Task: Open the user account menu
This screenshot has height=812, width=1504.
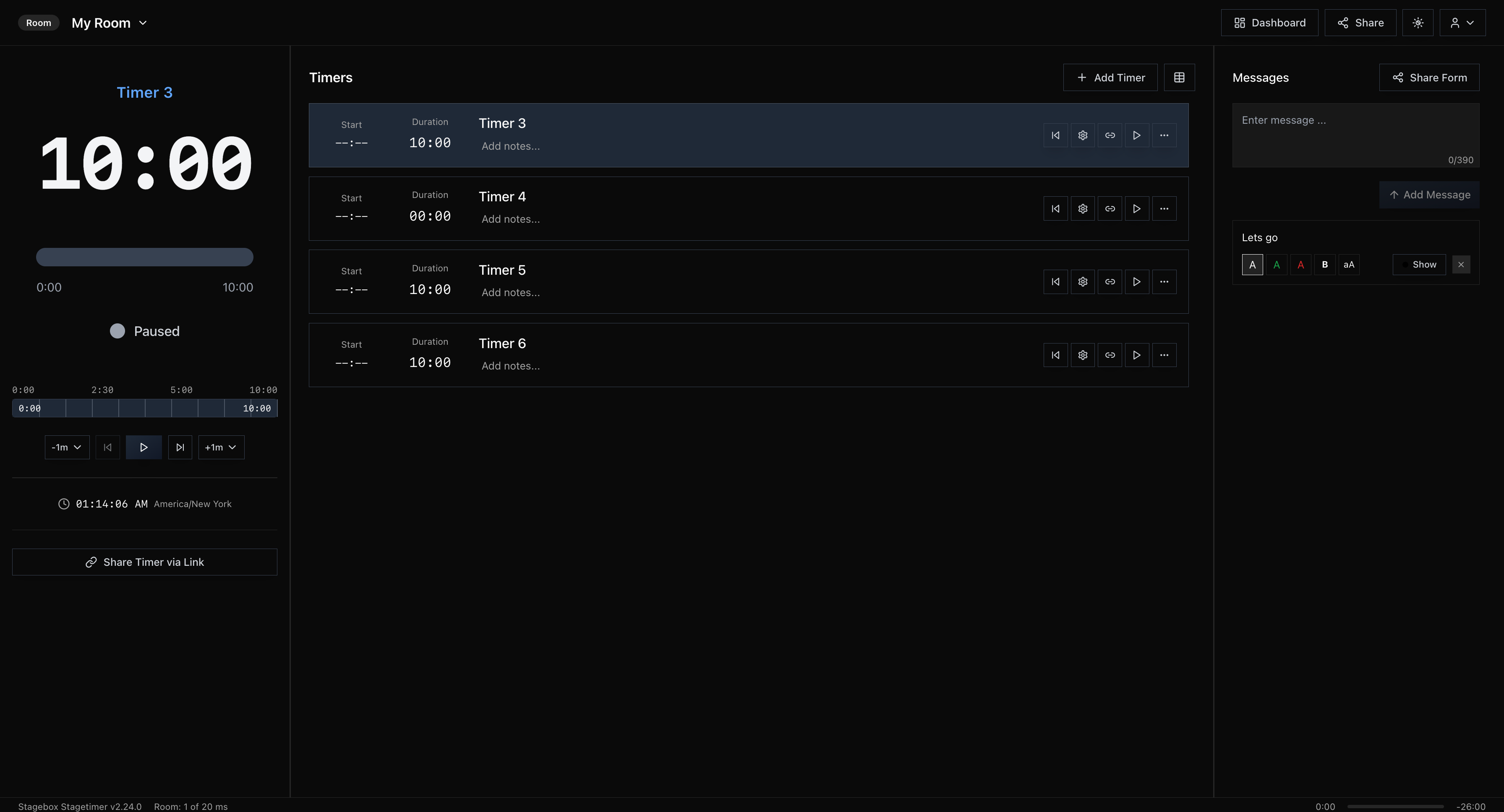Action: [x=1462, y=23]
